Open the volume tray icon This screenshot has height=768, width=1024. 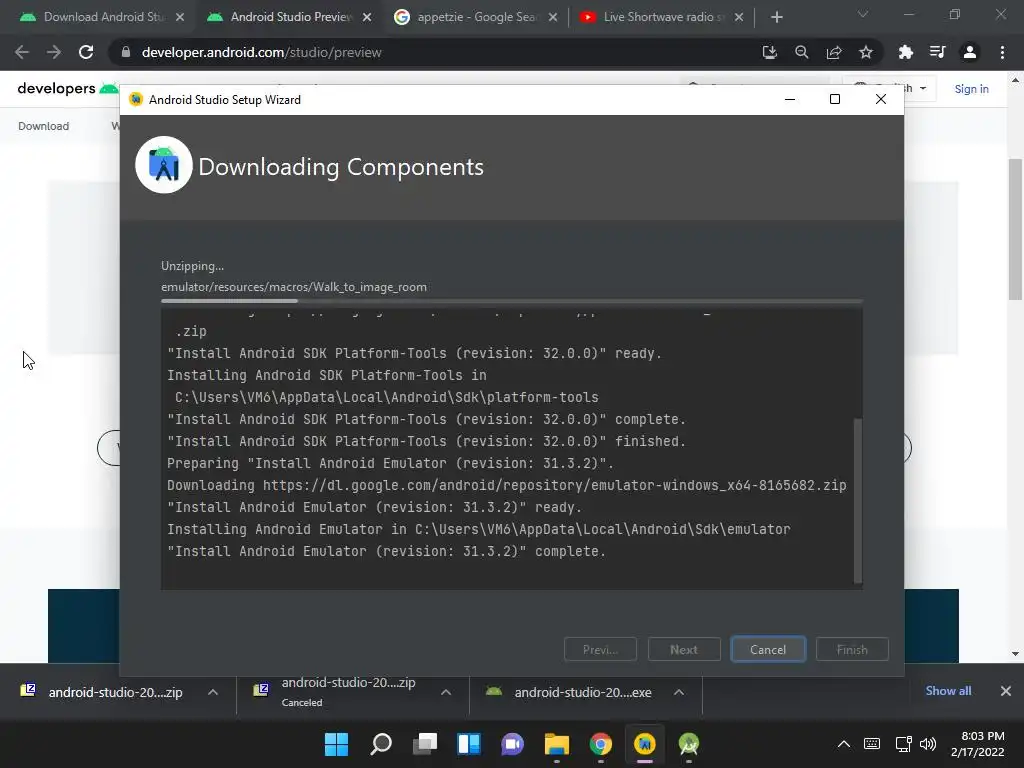coord(927,744)
